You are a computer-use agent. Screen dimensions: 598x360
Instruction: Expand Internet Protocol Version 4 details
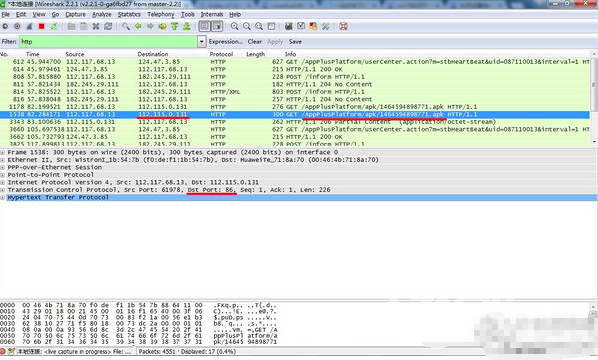coord(2,182)
